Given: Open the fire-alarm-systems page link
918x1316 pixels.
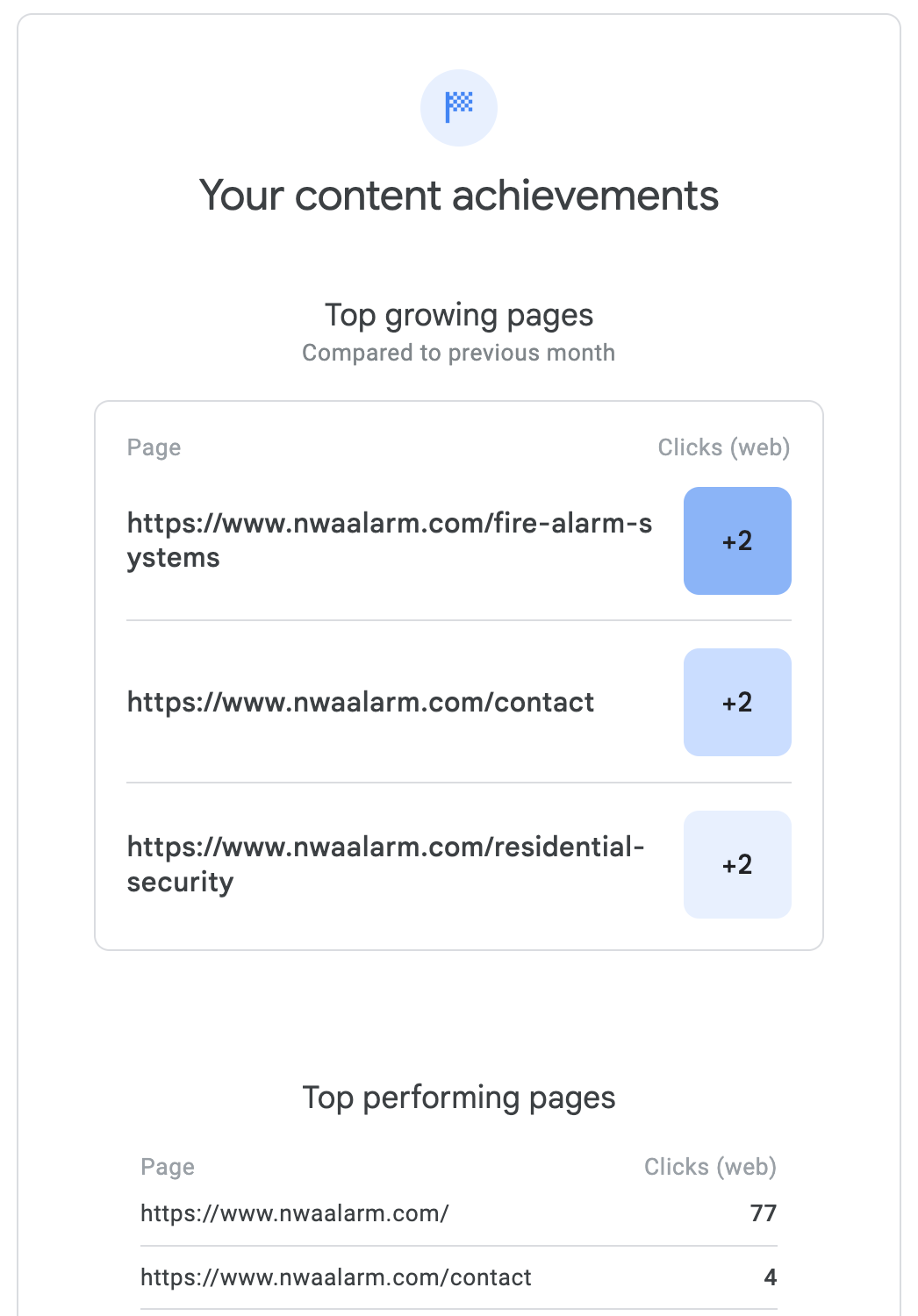Looking at the screenshot, I should pyautogui.click(x=389, y=540).
